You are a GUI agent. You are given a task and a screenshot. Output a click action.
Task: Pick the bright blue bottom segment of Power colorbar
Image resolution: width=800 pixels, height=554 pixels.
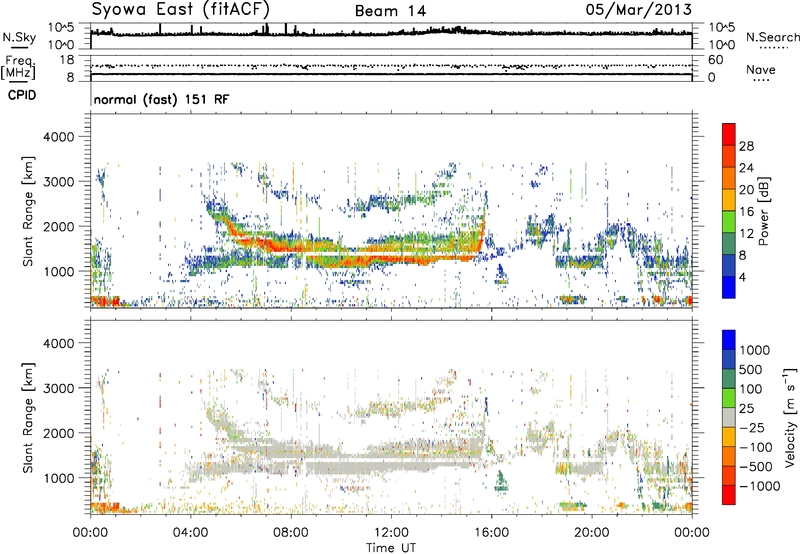pos(729,288)
